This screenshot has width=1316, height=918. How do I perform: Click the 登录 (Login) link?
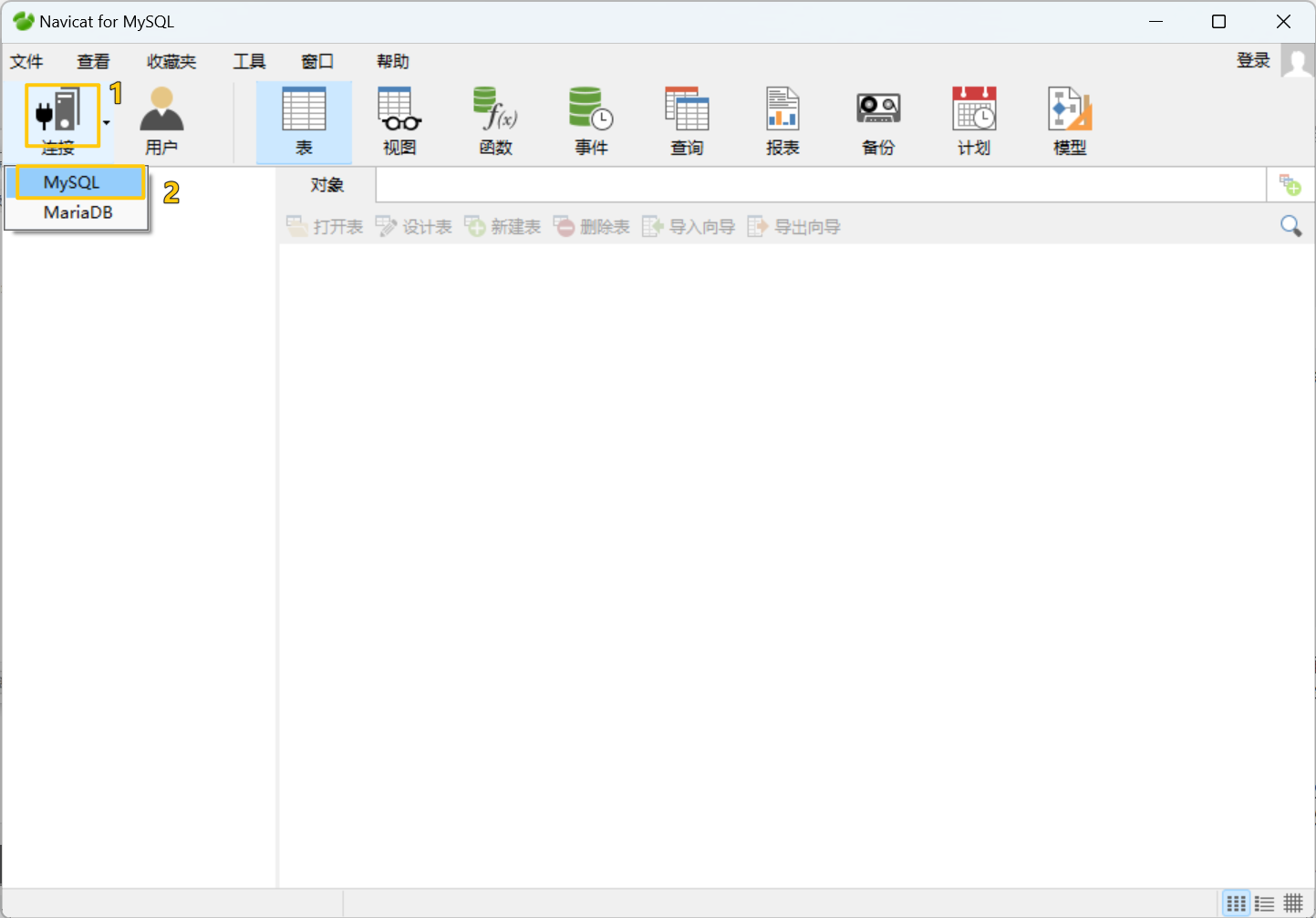click(1253, 60)
